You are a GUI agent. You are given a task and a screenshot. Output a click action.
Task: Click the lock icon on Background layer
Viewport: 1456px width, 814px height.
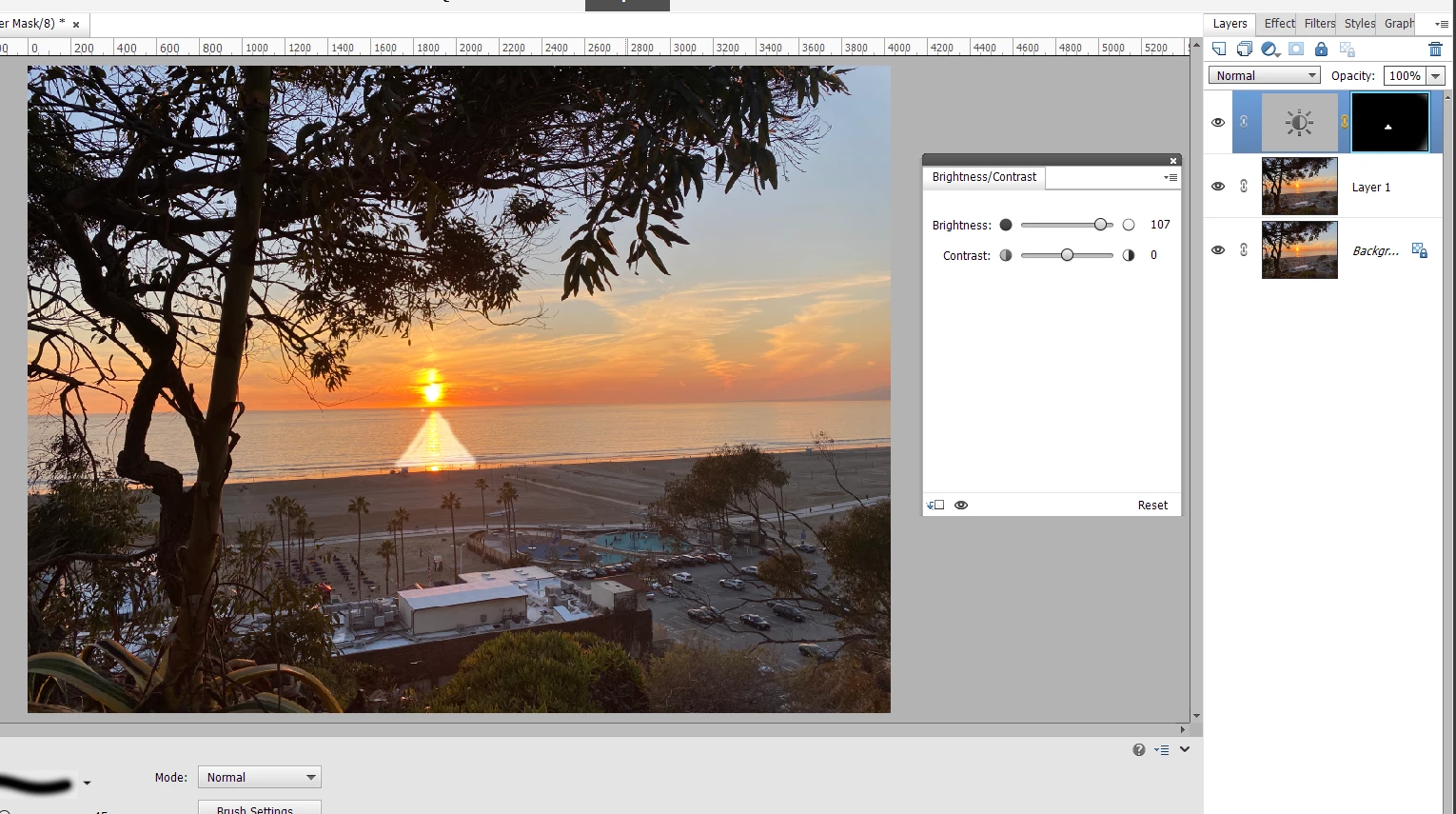tap(1420, 250)
